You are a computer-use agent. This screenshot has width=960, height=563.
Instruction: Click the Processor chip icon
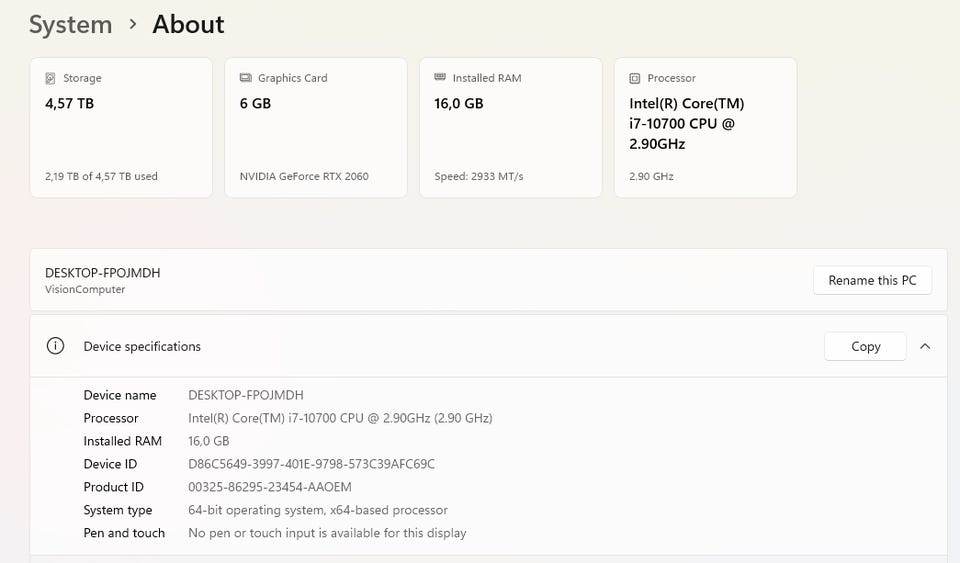[x=635, y=78]
